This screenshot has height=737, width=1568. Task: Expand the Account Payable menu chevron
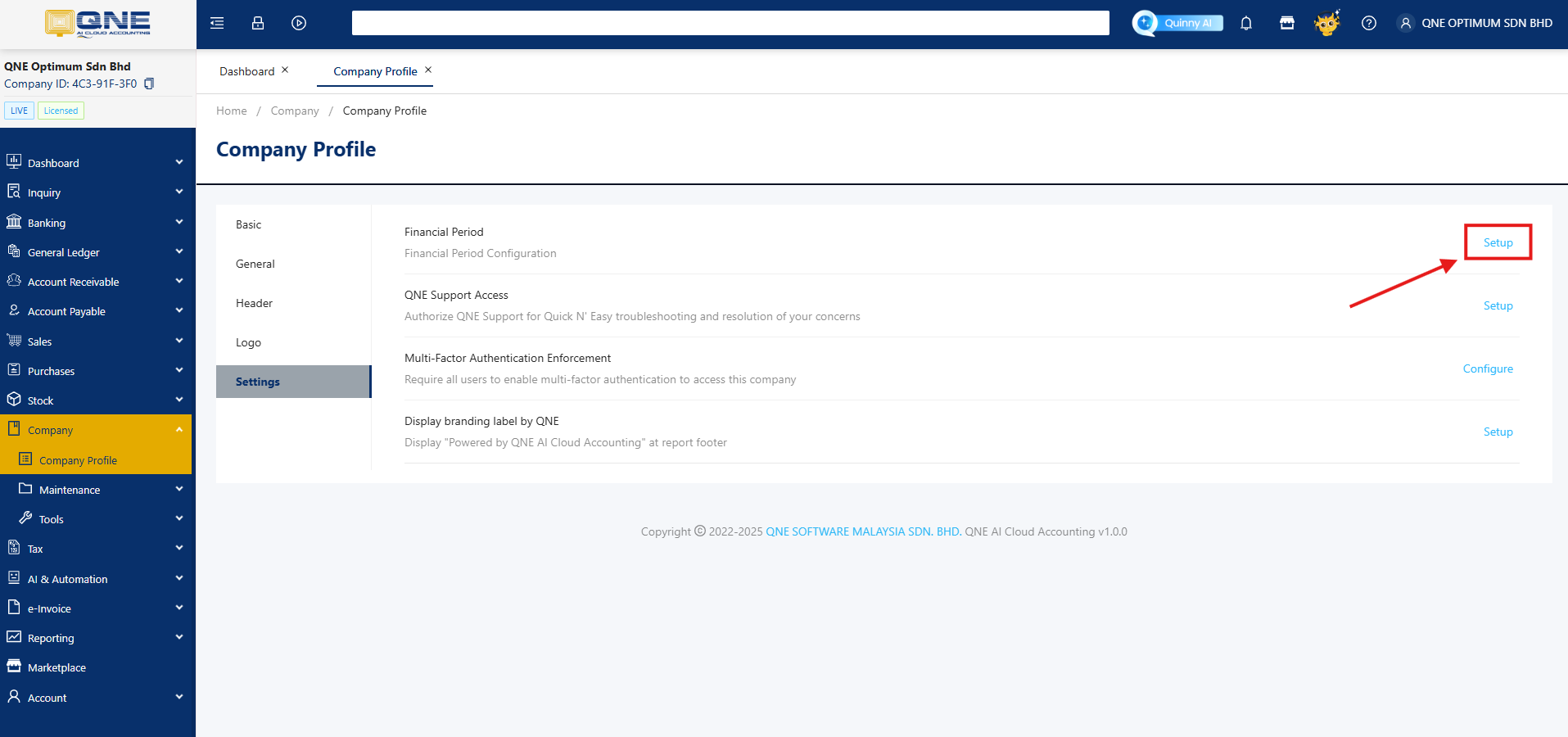click(x=179, y=310)
